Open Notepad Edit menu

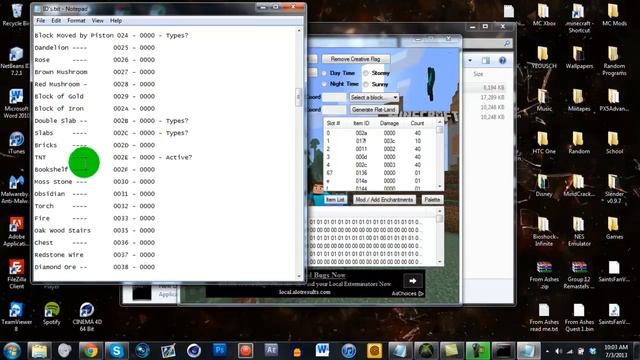pos(56,20)
